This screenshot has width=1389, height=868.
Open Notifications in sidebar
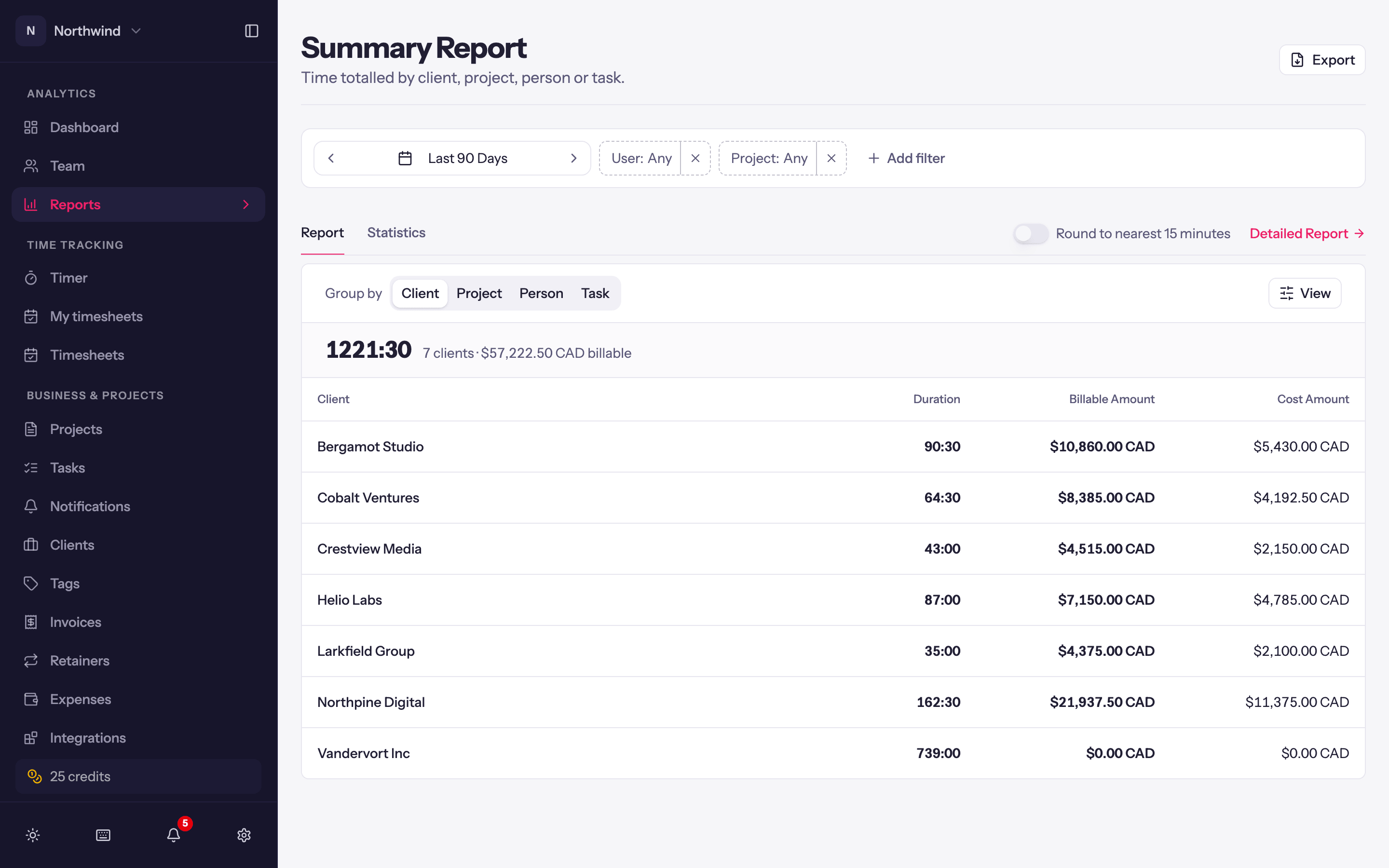click(138, 506)
